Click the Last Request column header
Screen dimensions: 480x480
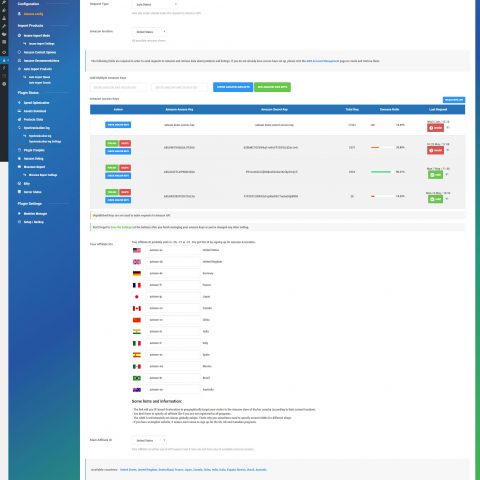tap(438, 110)
